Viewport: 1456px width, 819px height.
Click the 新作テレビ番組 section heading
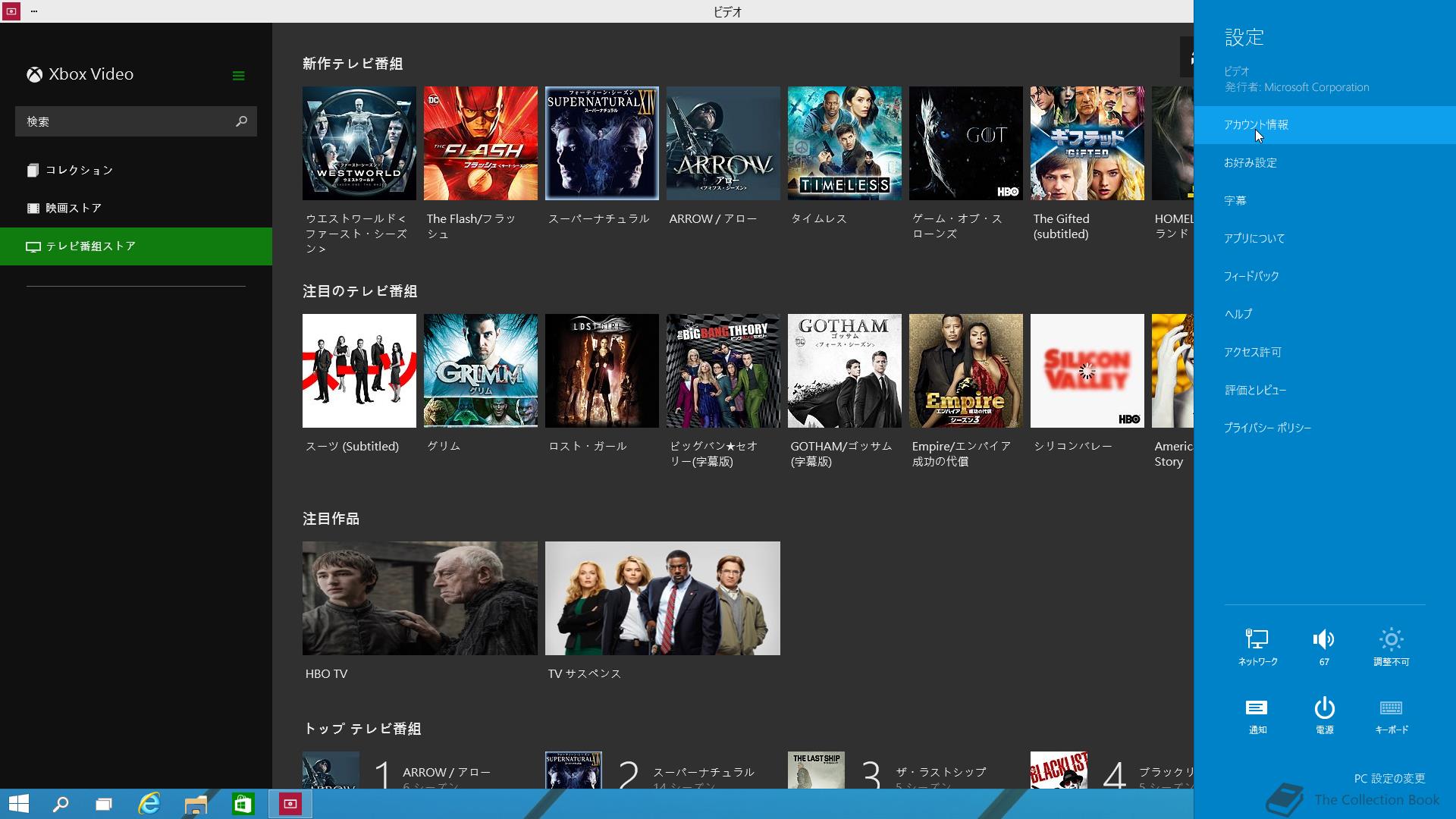(x=353, y=64)
